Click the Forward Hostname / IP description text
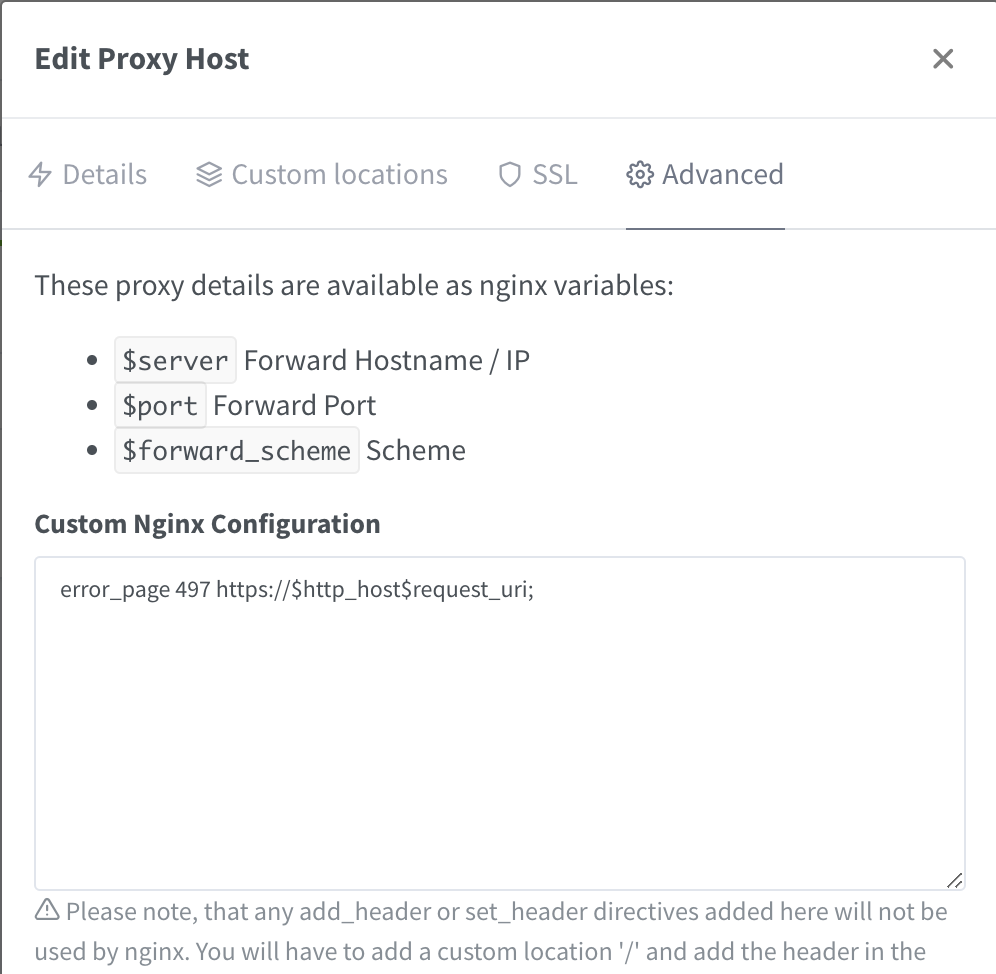The height and width of the screenshot is (974, 996). 387,360
